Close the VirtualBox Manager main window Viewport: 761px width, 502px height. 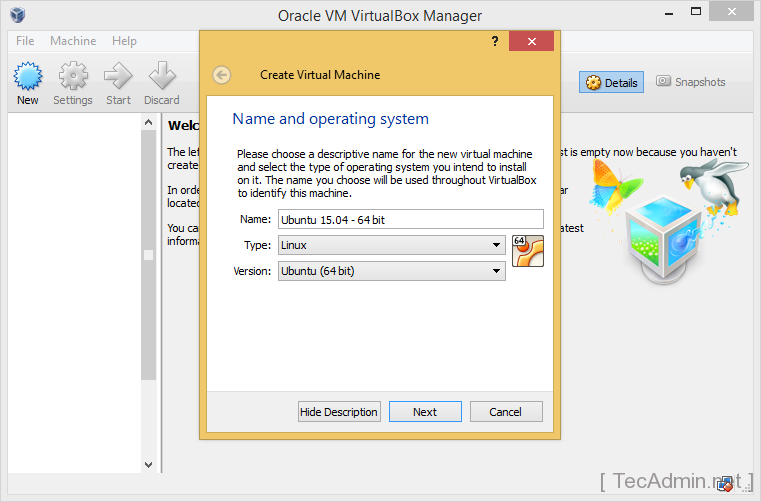[x=731, y=12]
